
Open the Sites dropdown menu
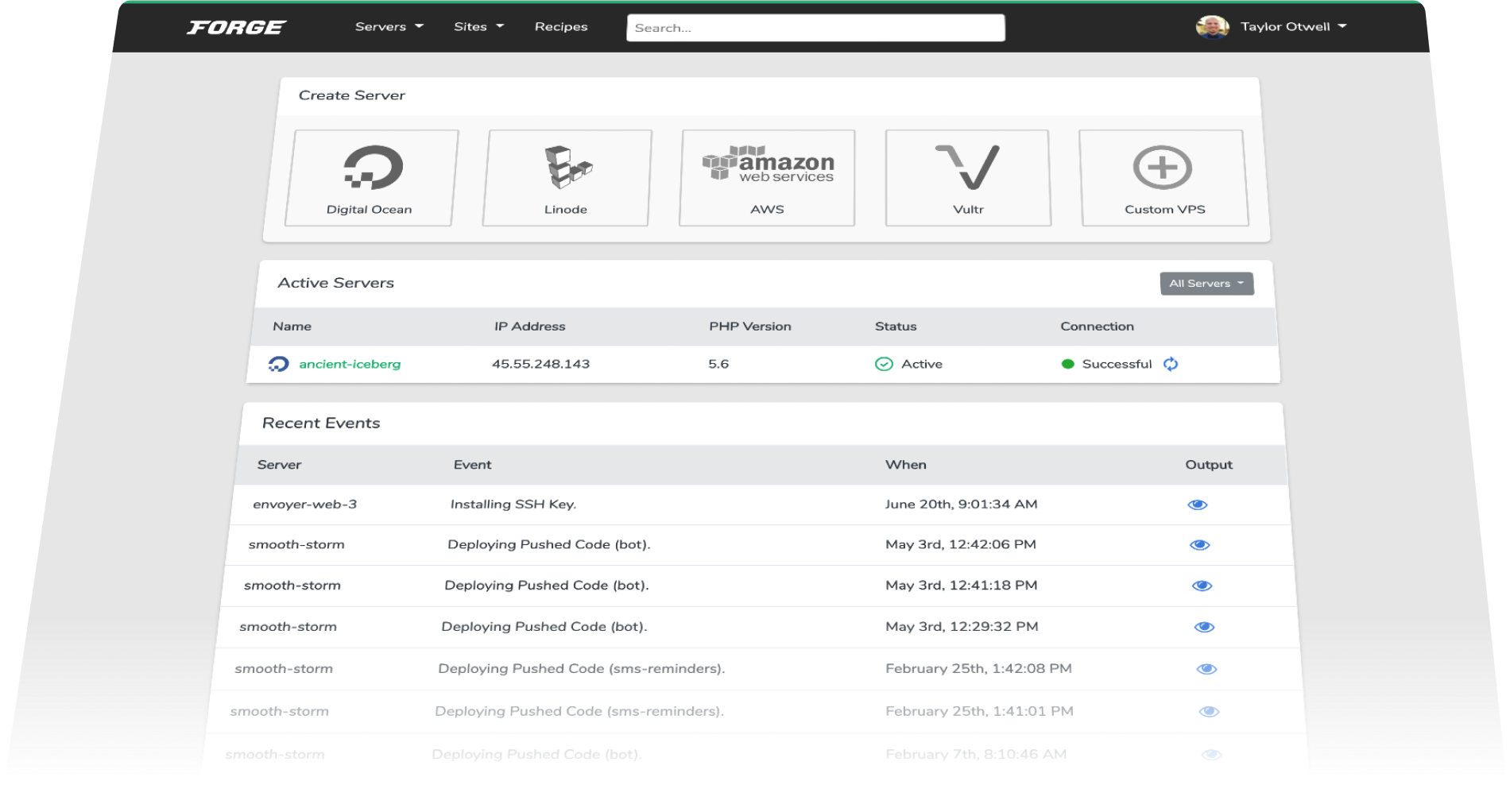pos(478,26)
